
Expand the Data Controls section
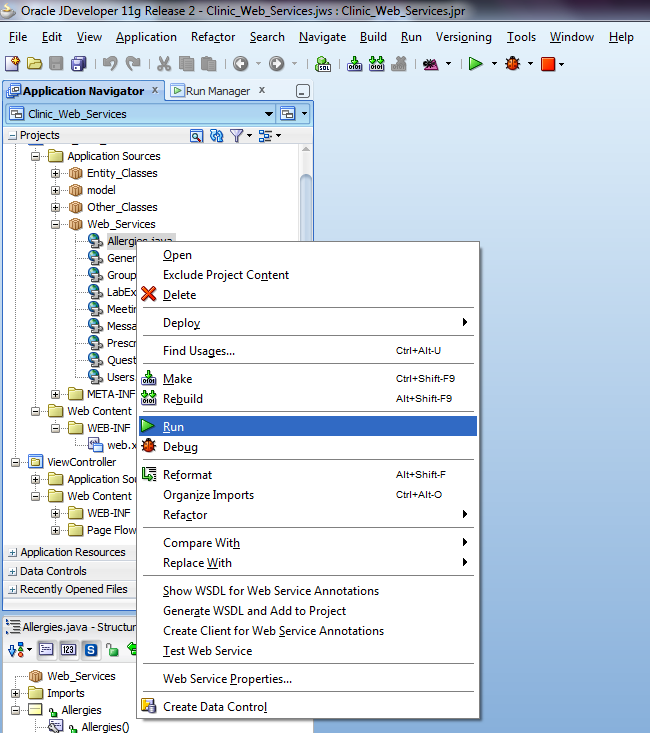[x=13, y=571]
